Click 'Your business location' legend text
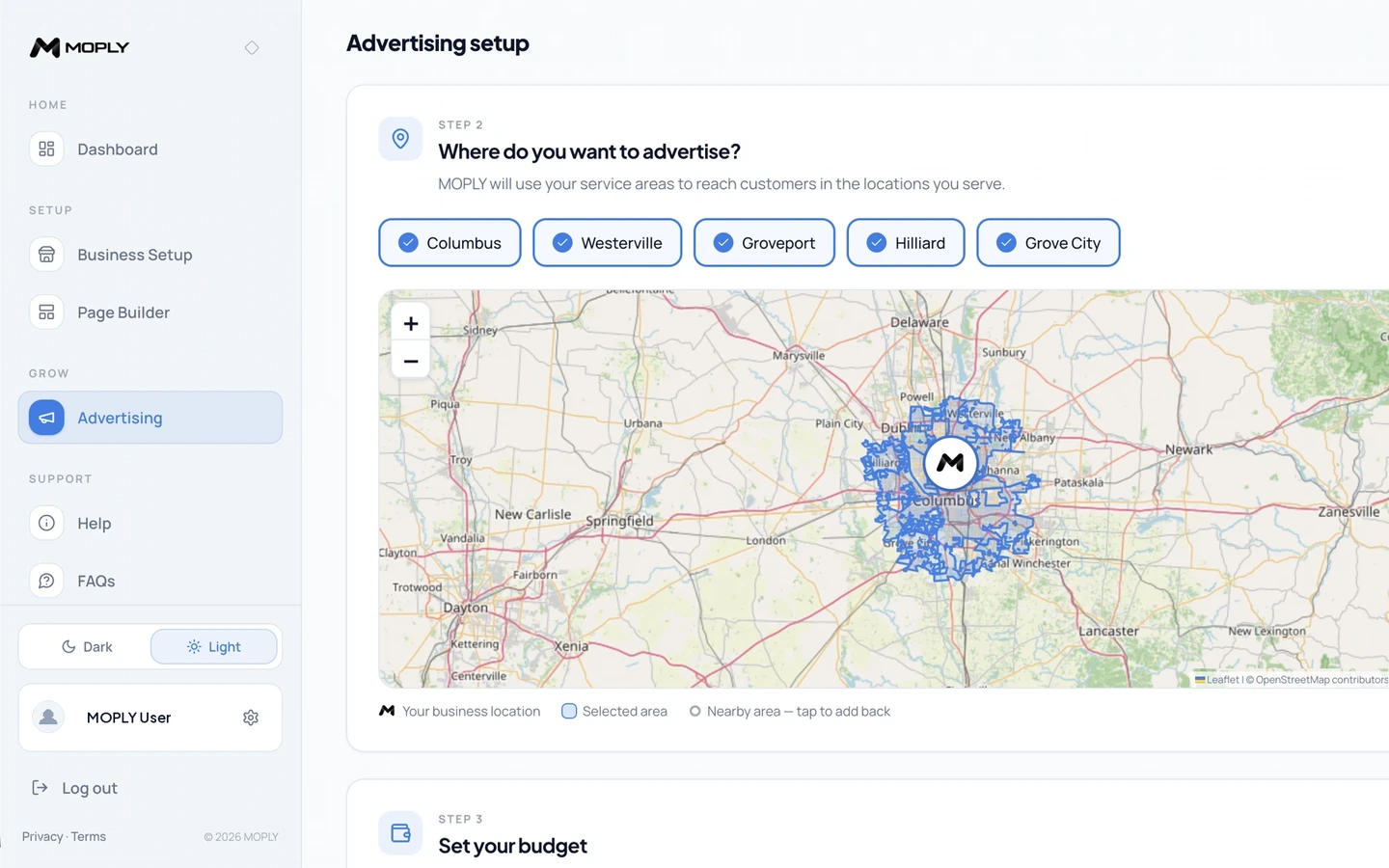1389x868 pixels. tap(472, 712)
